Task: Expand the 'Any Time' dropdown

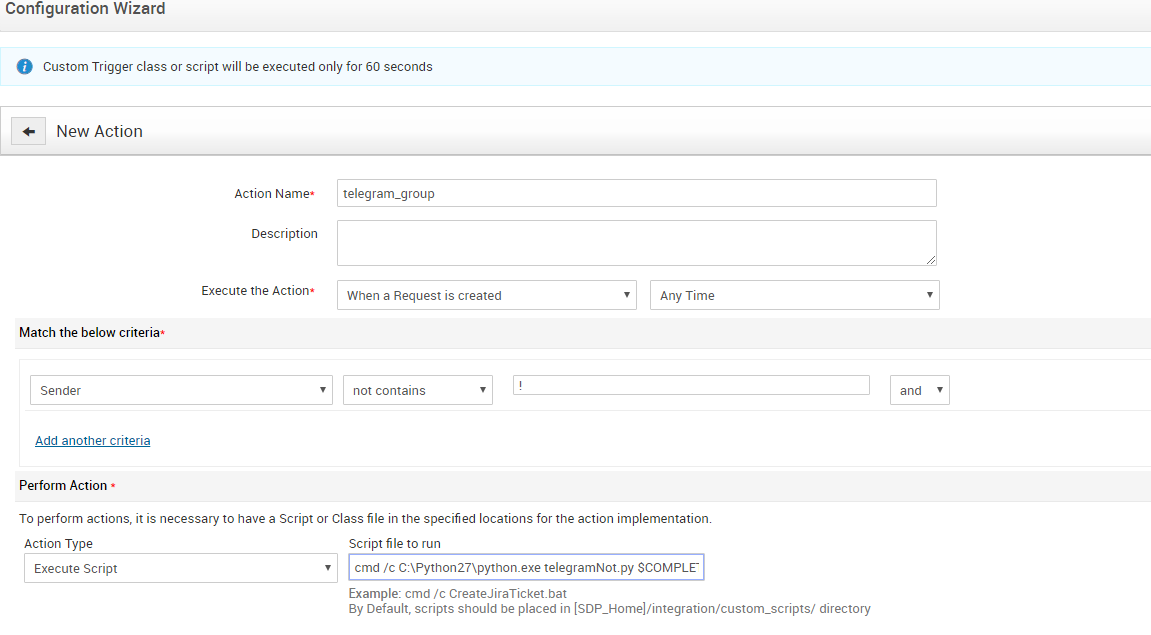Action: point(794,295)
